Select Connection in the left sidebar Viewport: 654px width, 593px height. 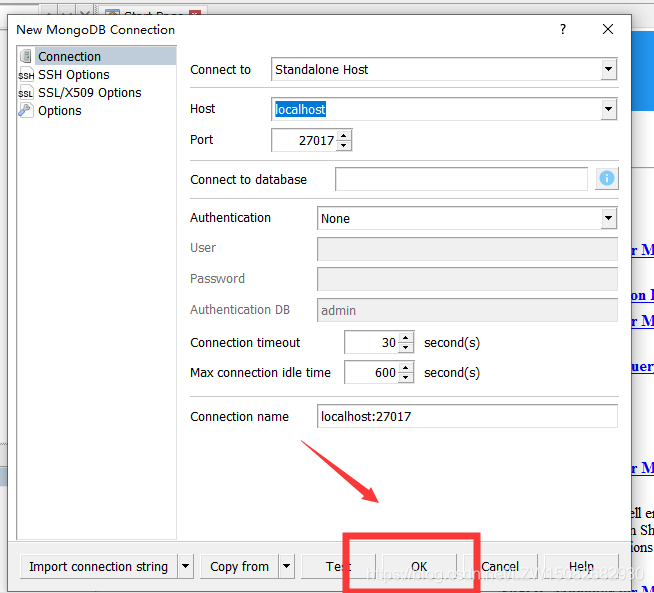pos(97,56)
